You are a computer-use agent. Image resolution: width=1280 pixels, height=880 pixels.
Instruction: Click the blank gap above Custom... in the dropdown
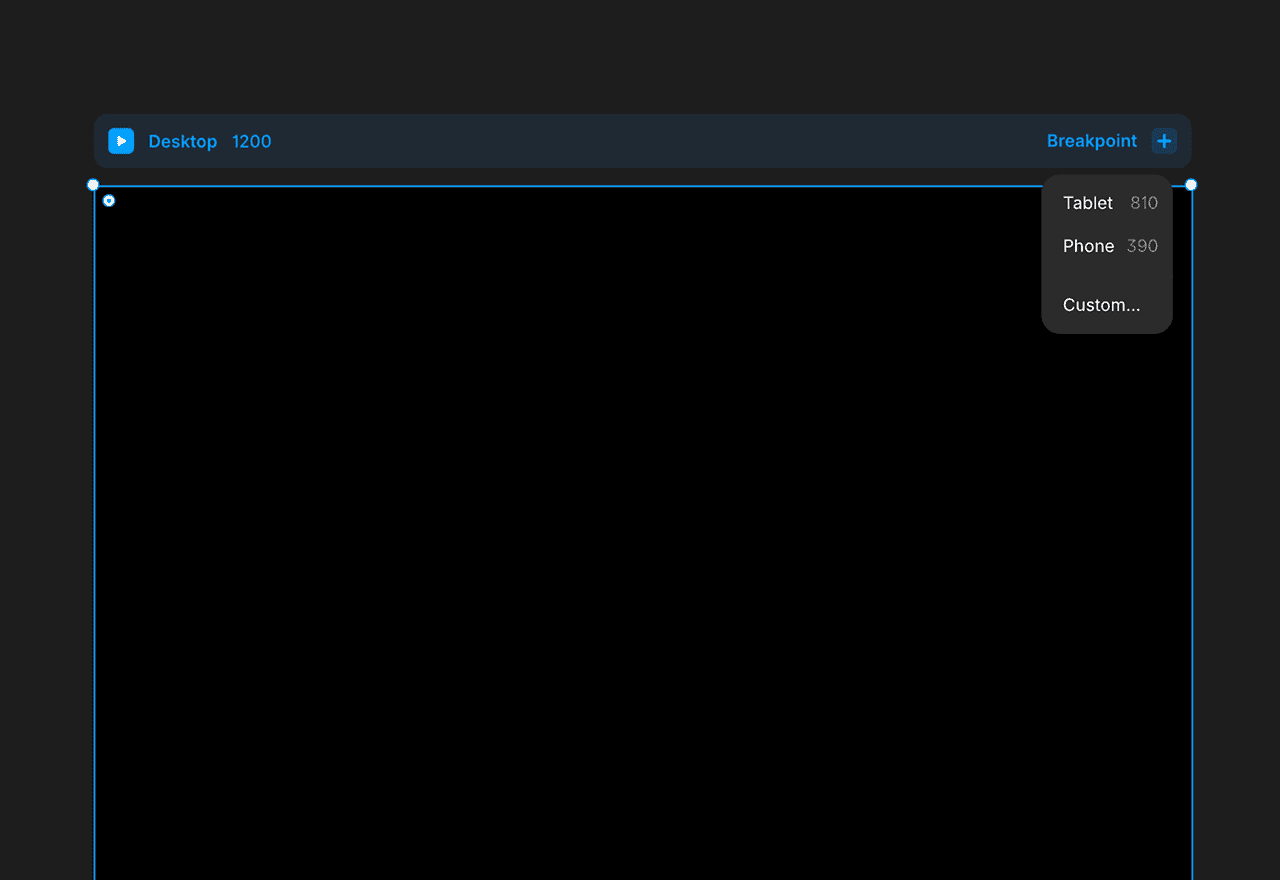click(1107, 276)
